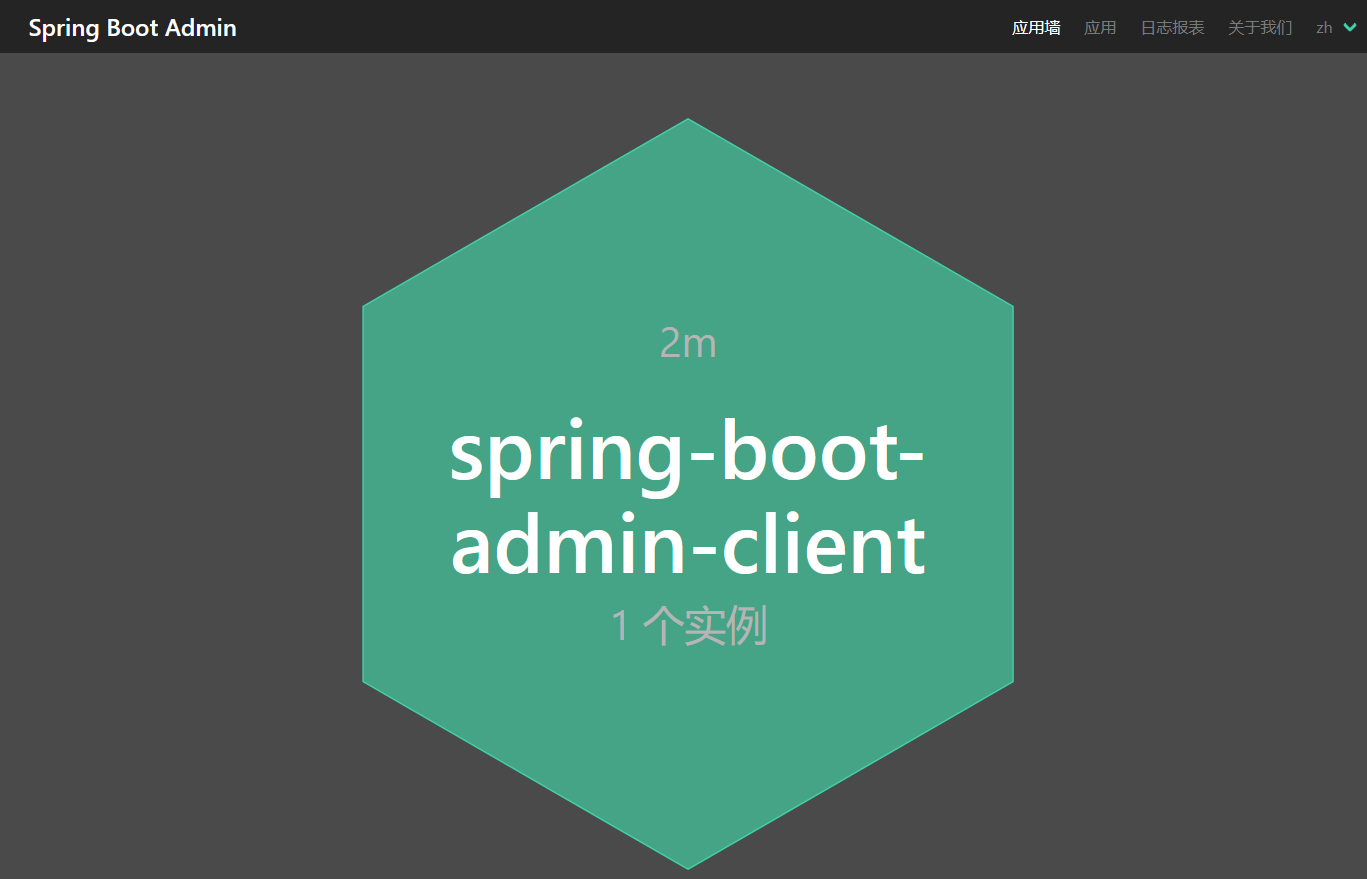Click the green chevron next to zh
Image resolution: width=1367 pixels, height=879 pixels.
click(1350, 28)
